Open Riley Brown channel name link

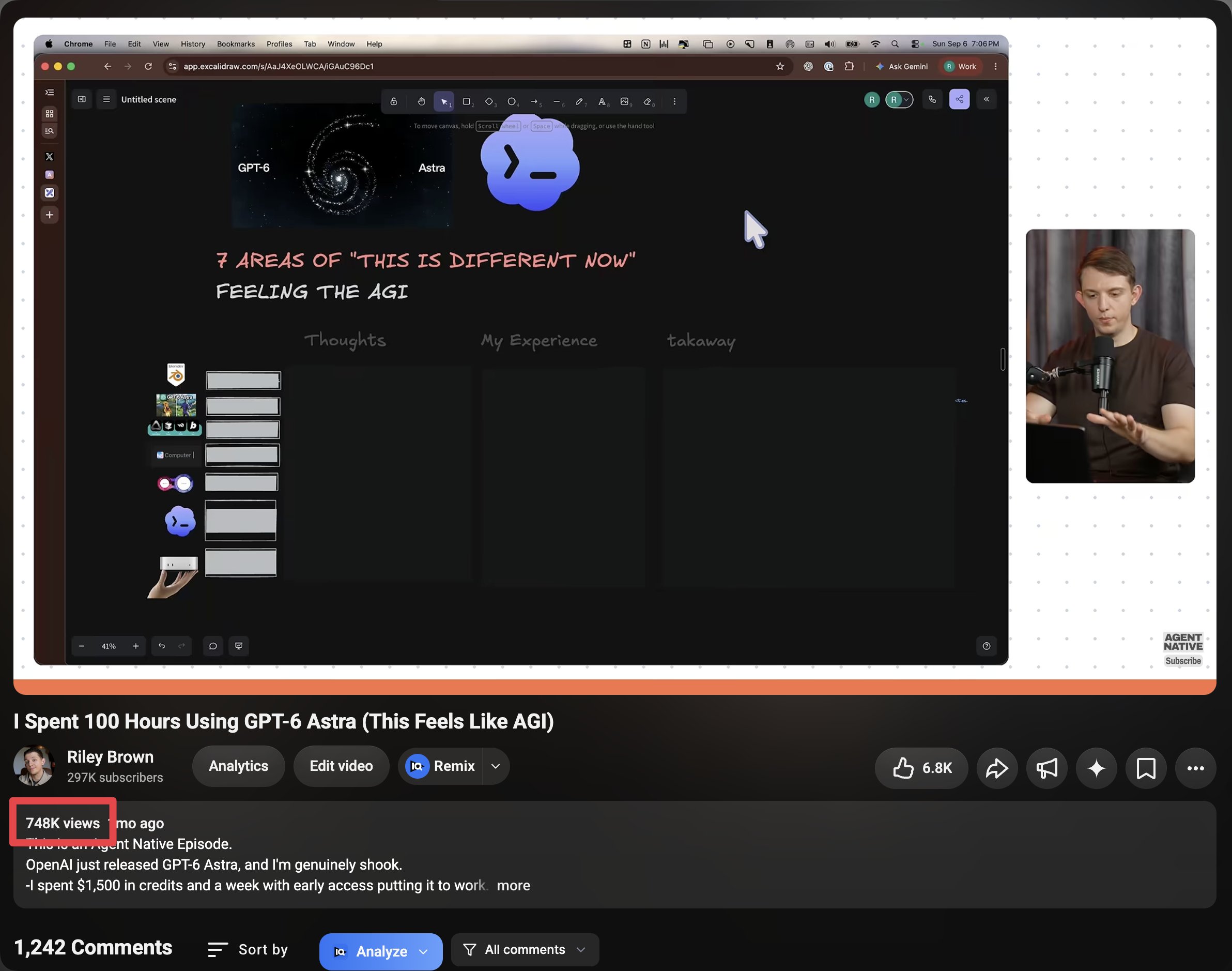pos(110,756)
